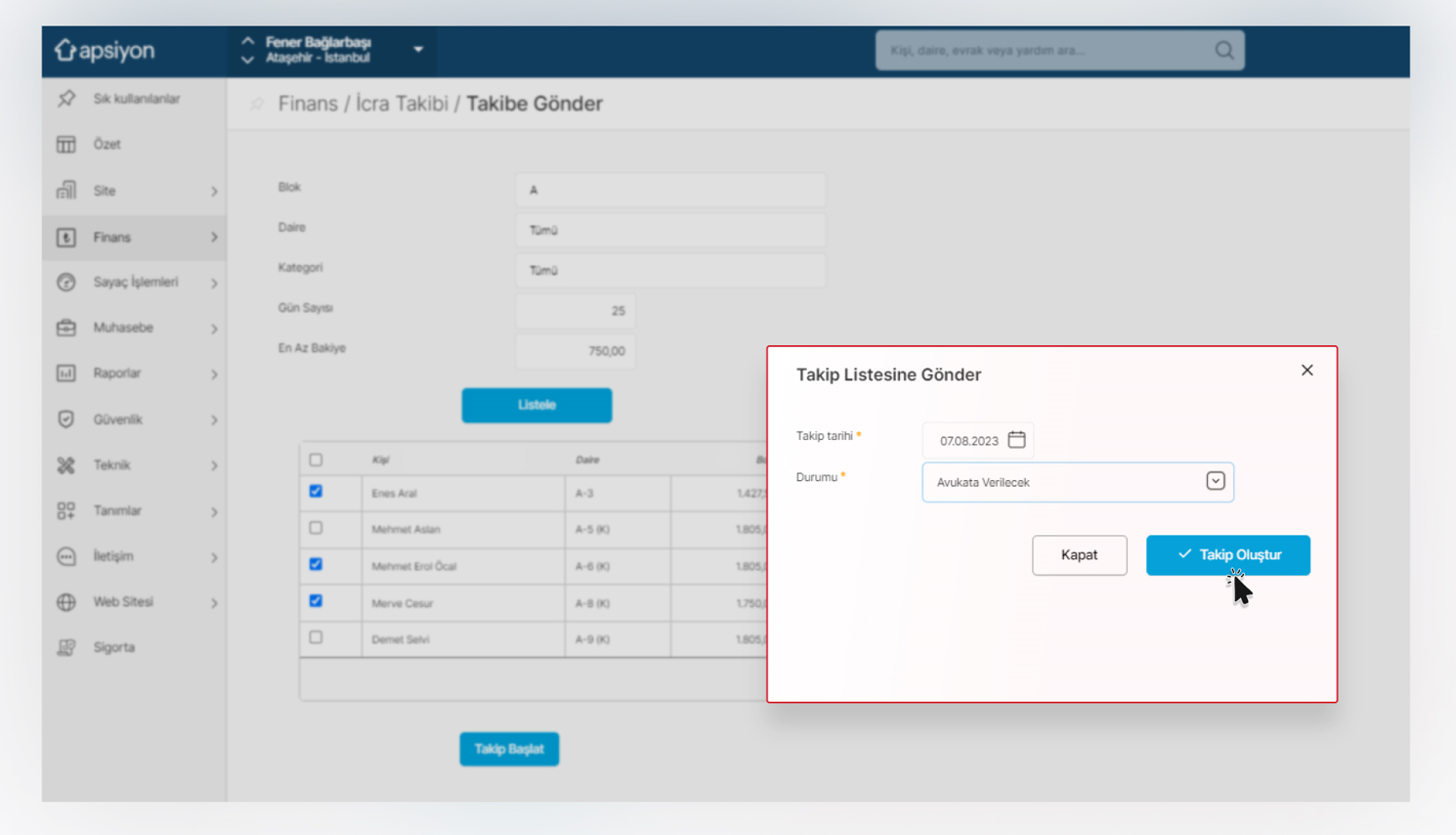Viewport: 1456px width, 835px height.
Task: Check the Mehmet Aslan row checkbox
Action: 316,528
